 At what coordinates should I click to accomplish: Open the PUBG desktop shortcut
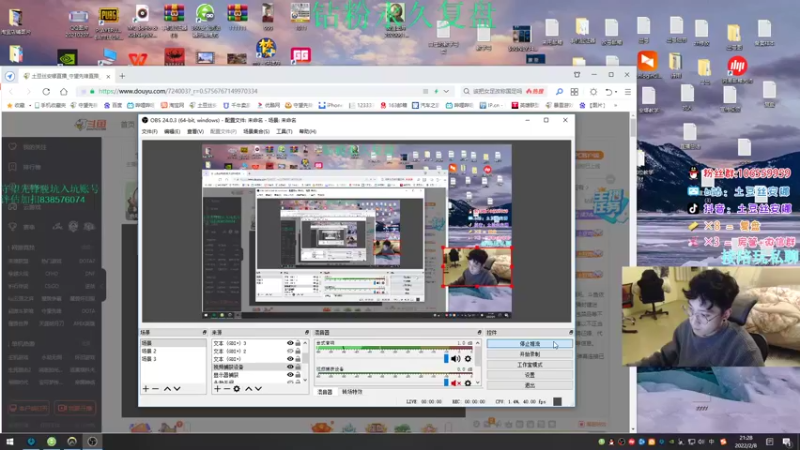tap(108, 23)
